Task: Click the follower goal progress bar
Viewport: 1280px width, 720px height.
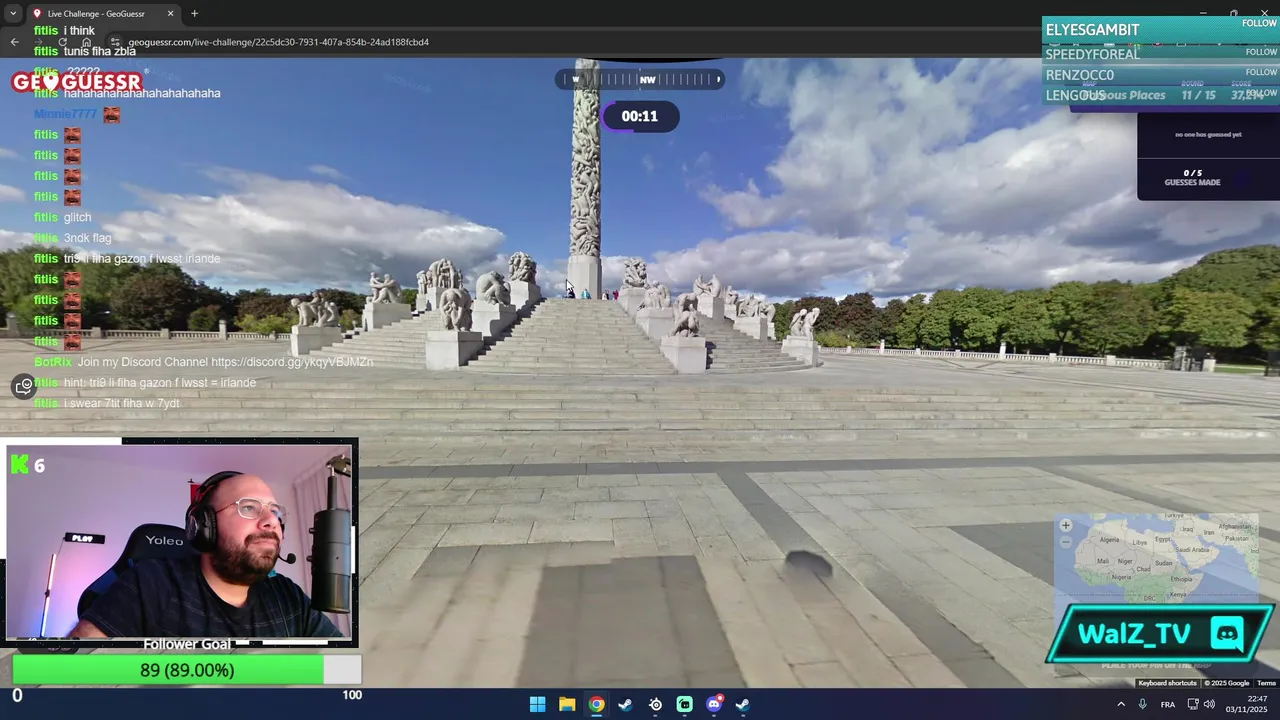Action: (x=187, y=670)
